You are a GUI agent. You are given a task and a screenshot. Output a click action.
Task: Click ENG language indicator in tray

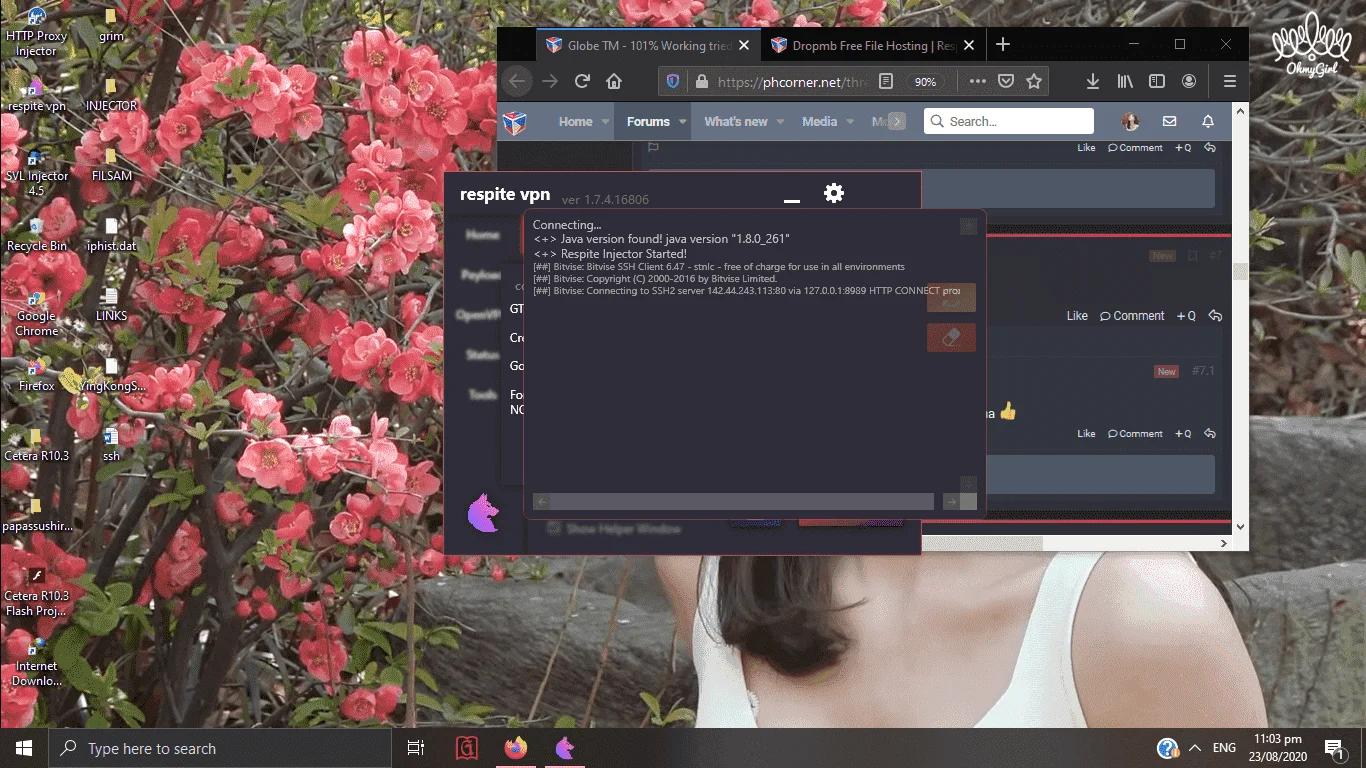1224,748
